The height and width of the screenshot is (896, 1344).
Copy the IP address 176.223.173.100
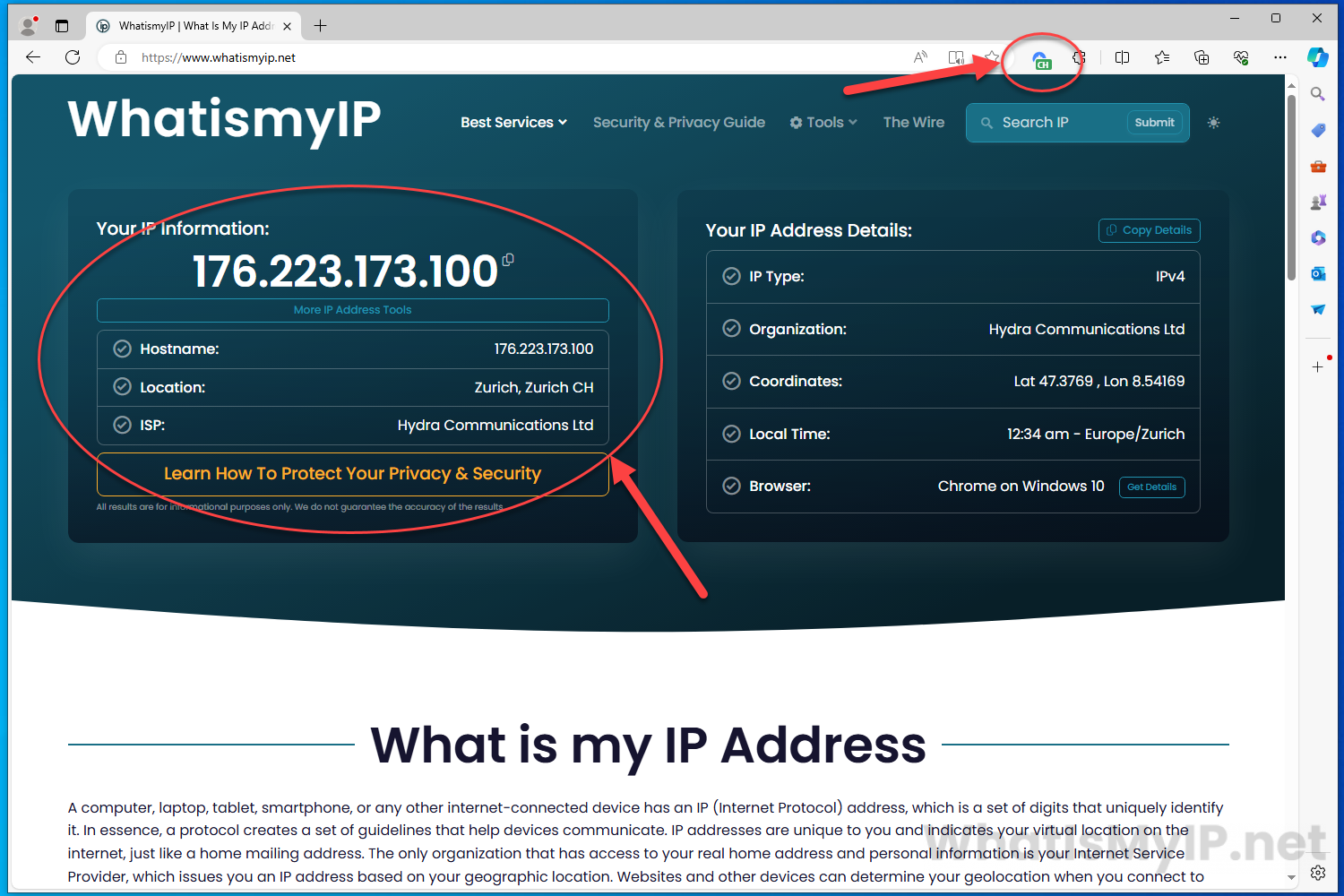click(x=508, y=260)
